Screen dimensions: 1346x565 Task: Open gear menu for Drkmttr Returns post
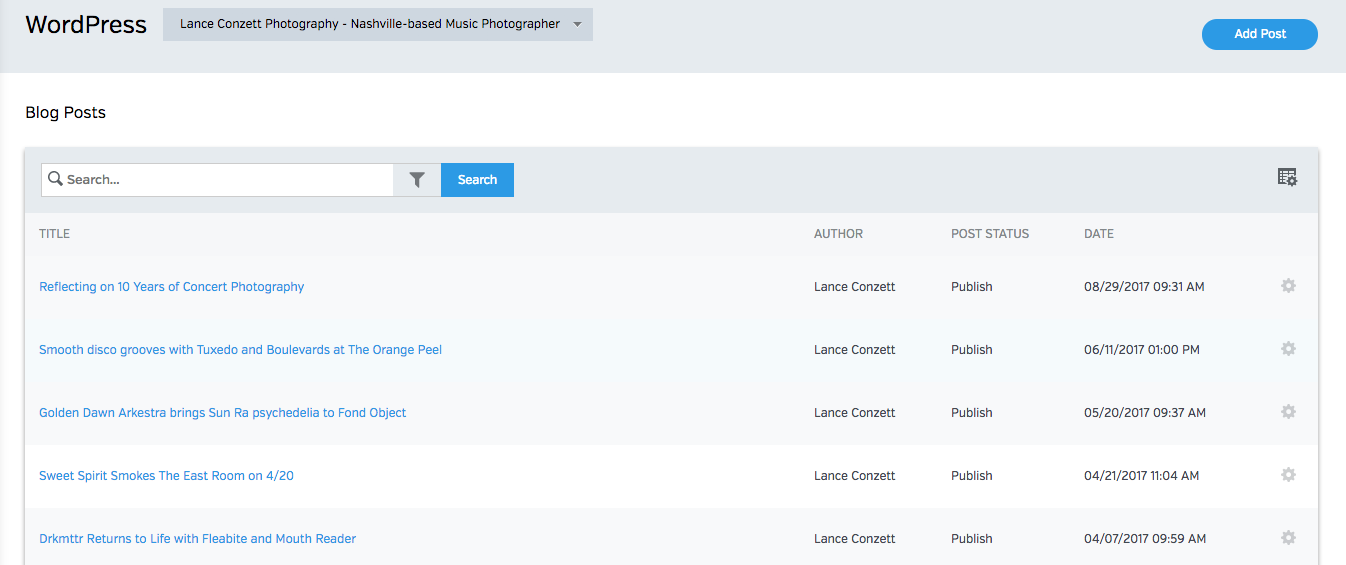1288,538
